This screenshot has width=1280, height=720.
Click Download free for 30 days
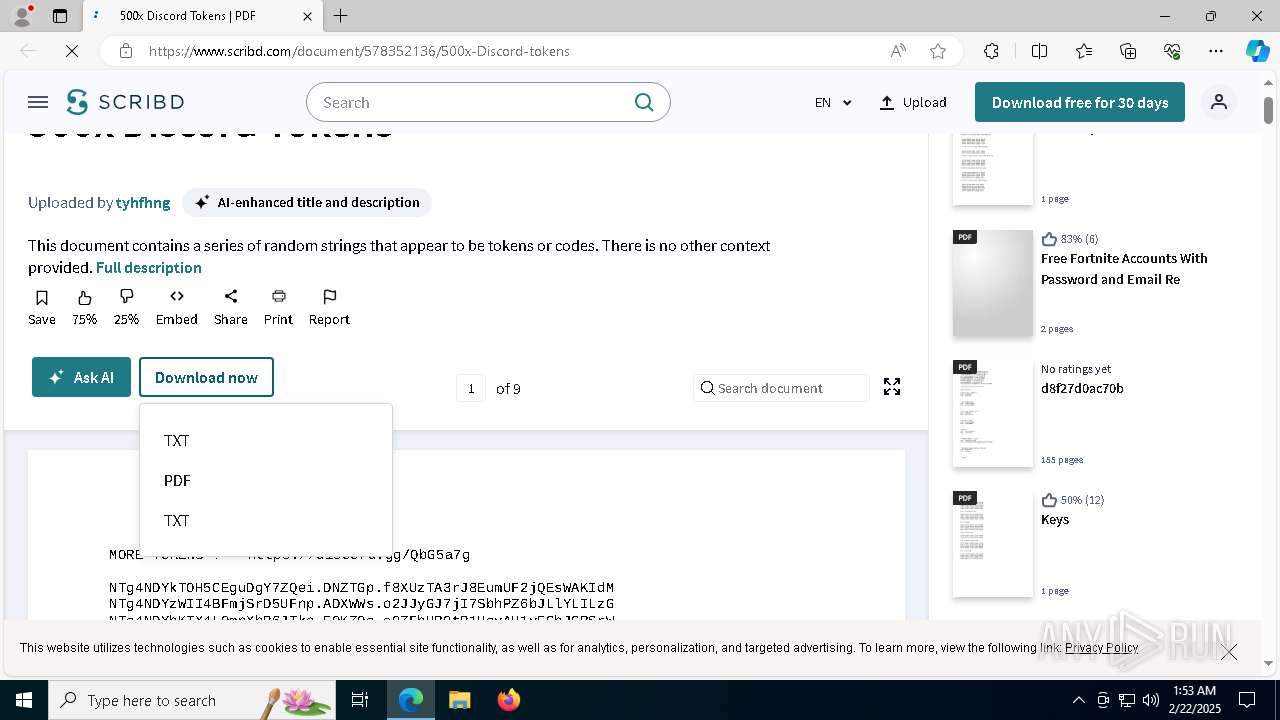click(1080, 102)
